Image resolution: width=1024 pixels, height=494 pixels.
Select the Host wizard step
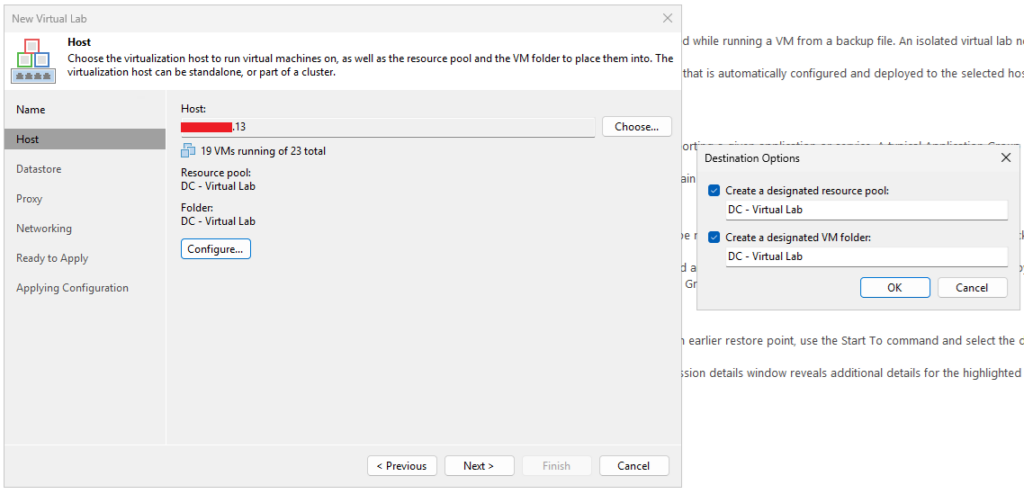click(28, 139)
